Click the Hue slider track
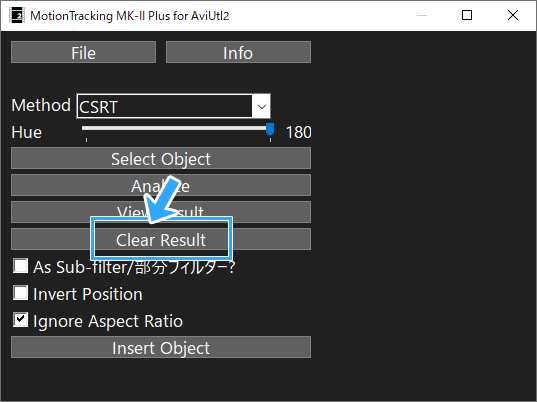Image resolution: width=537 pixels, height=402 pixels. click(x=176, y=128)
